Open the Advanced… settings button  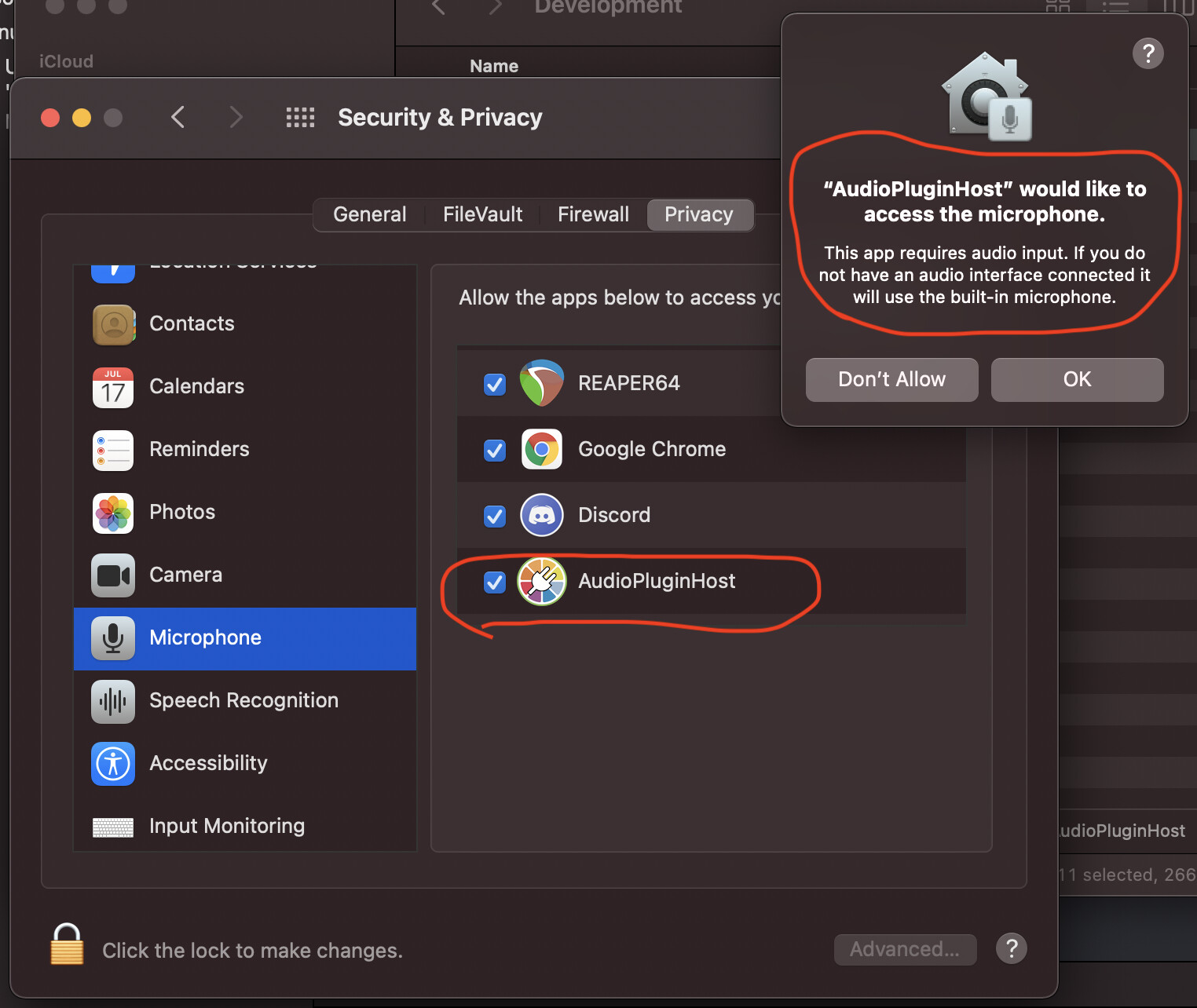tap(906, 949)
